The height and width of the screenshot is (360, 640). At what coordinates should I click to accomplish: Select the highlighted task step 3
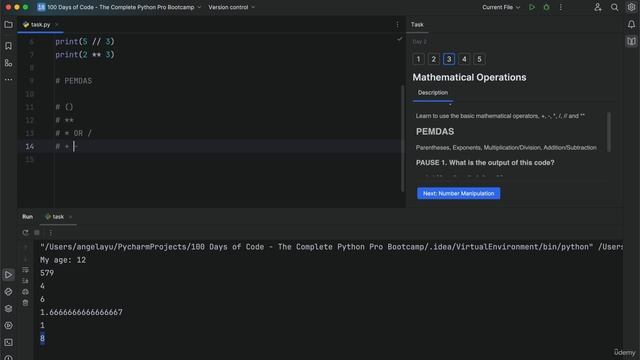(x=449, y=59)
